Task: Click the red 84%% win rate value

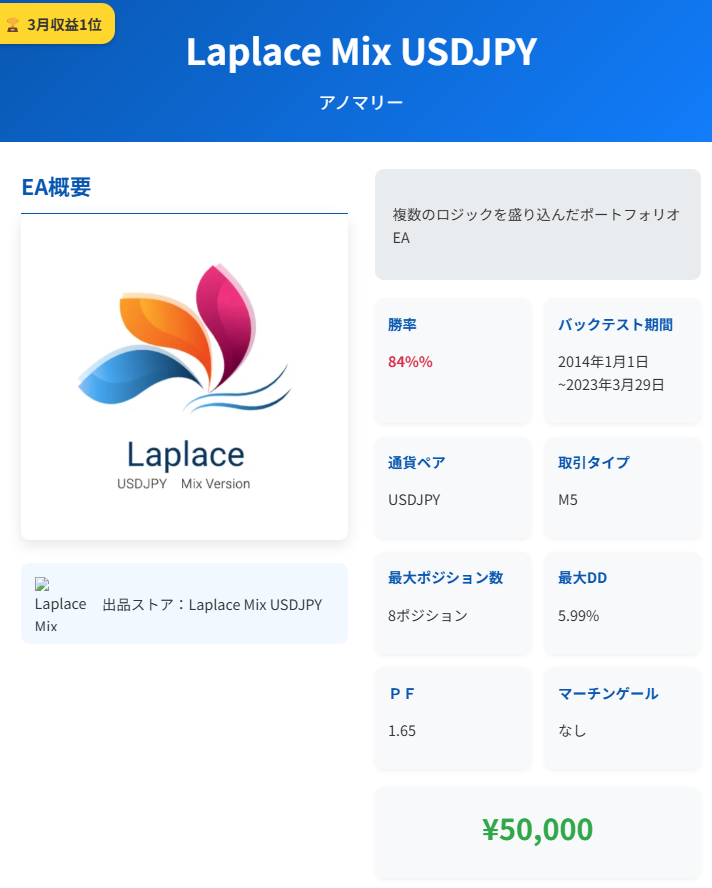Action: pyautogui.click(x=410, y=361)
